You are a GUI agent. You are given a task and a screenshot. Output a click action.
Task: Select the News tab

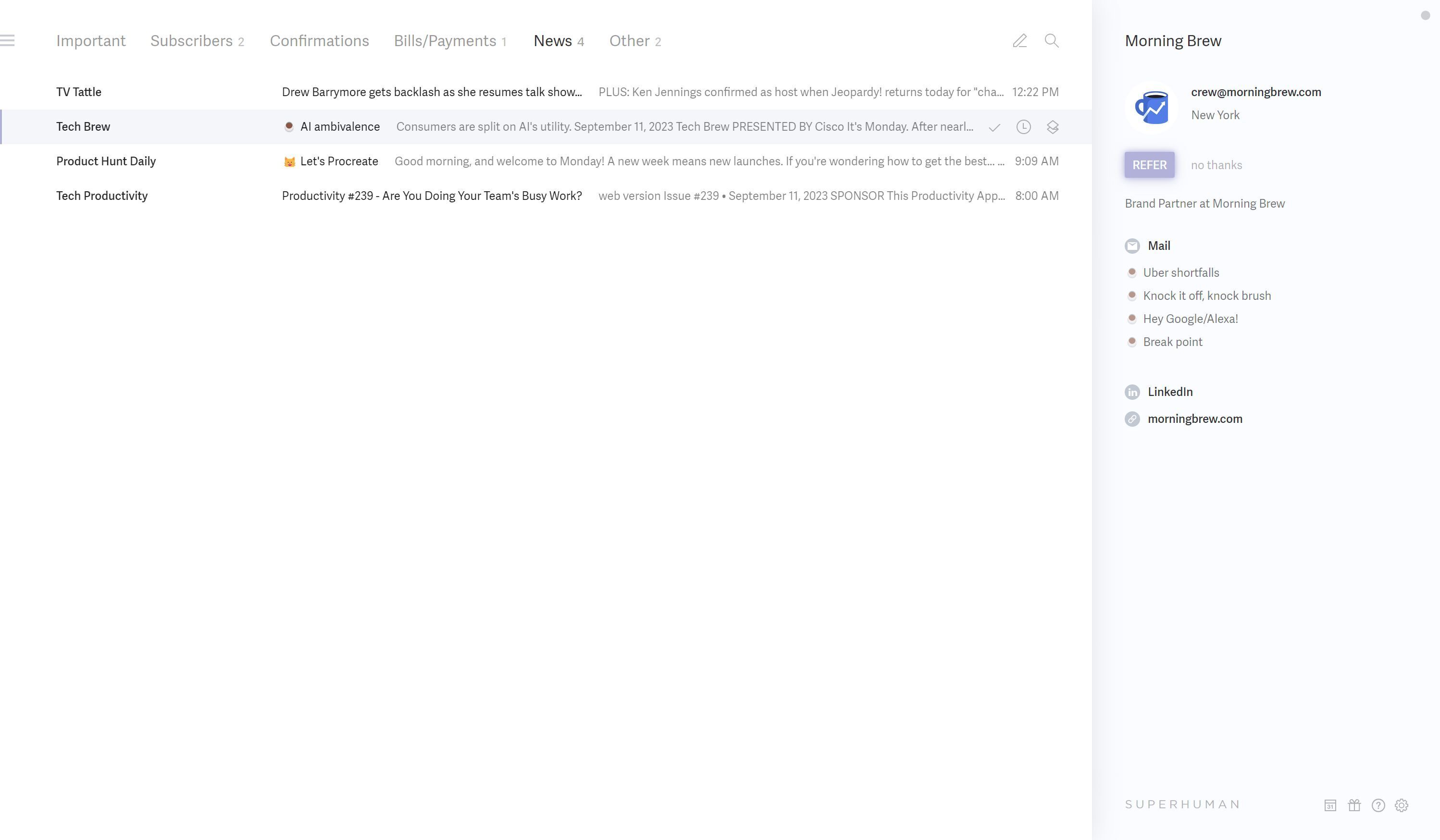click(x=559, y=40)
